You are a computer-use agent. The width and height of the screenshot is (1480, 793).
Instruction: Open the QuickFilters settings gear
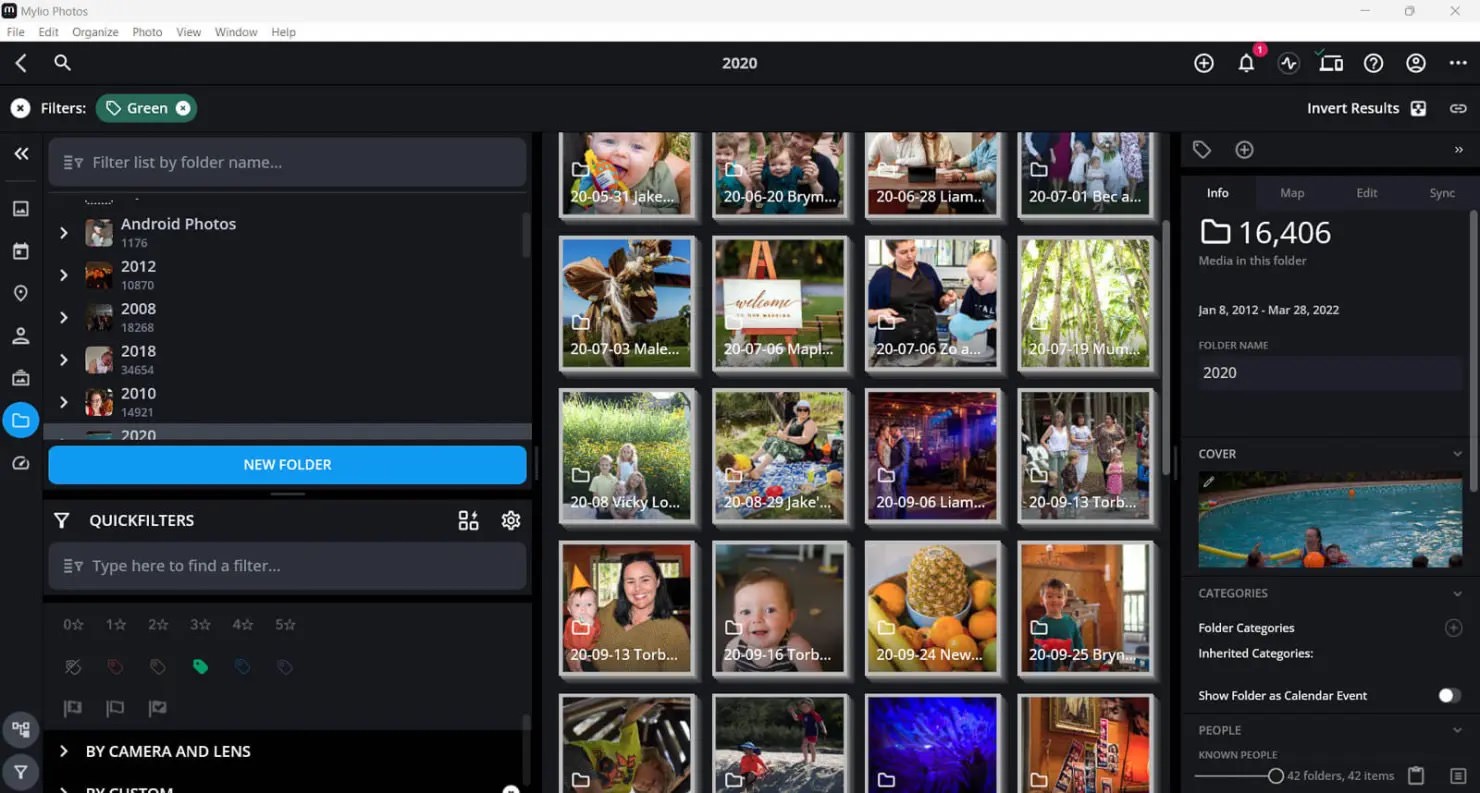510,520
